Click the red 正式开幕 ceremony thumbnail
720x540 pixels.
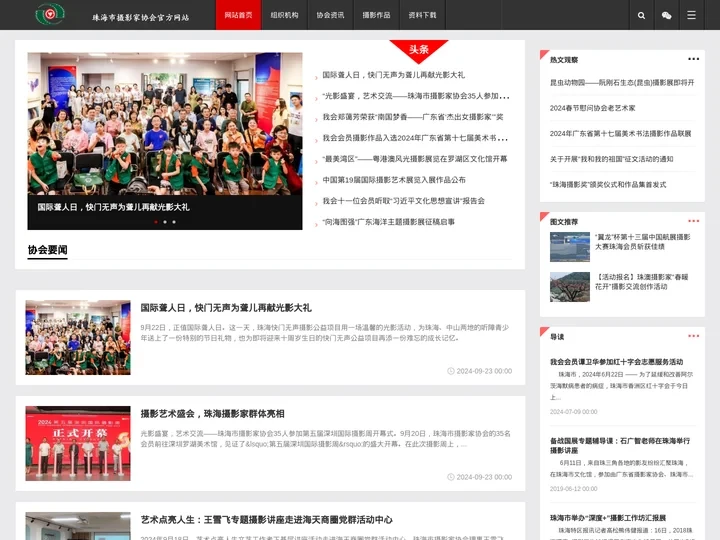tap(78, 444)
